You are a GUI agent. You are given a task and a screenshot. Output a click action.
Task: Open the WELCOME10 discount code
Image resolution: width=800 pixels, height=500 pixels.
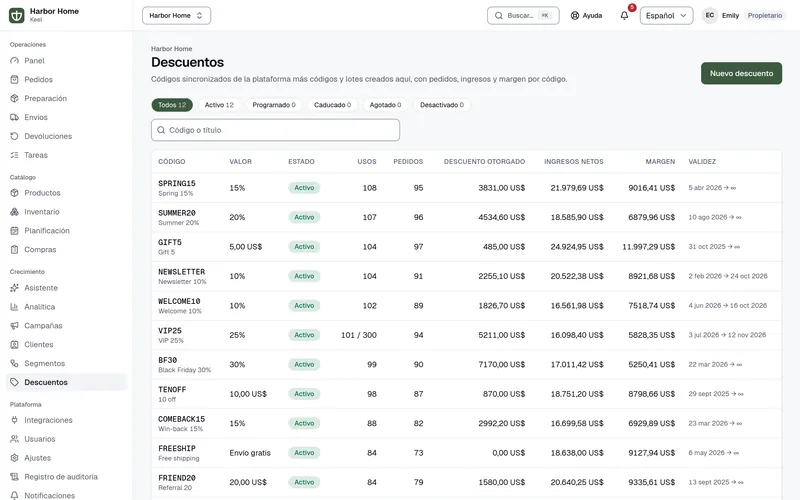179,302
